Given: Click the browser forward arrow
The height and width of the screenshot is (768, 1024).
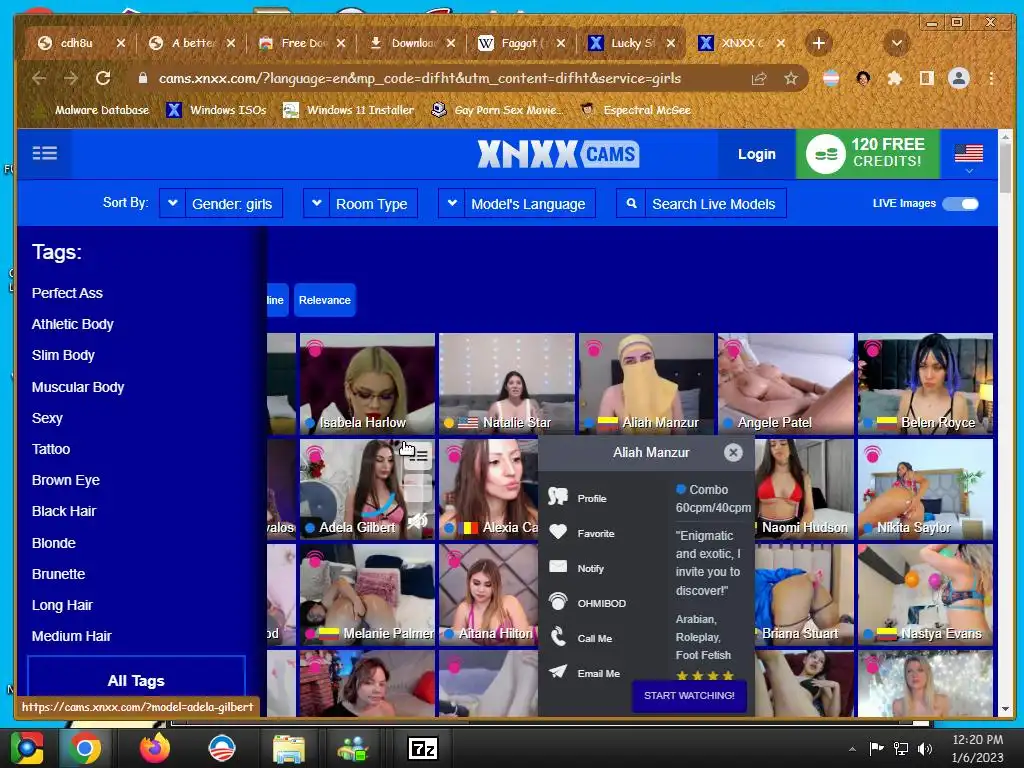Looking at the screenshot, I should (71, 78).
